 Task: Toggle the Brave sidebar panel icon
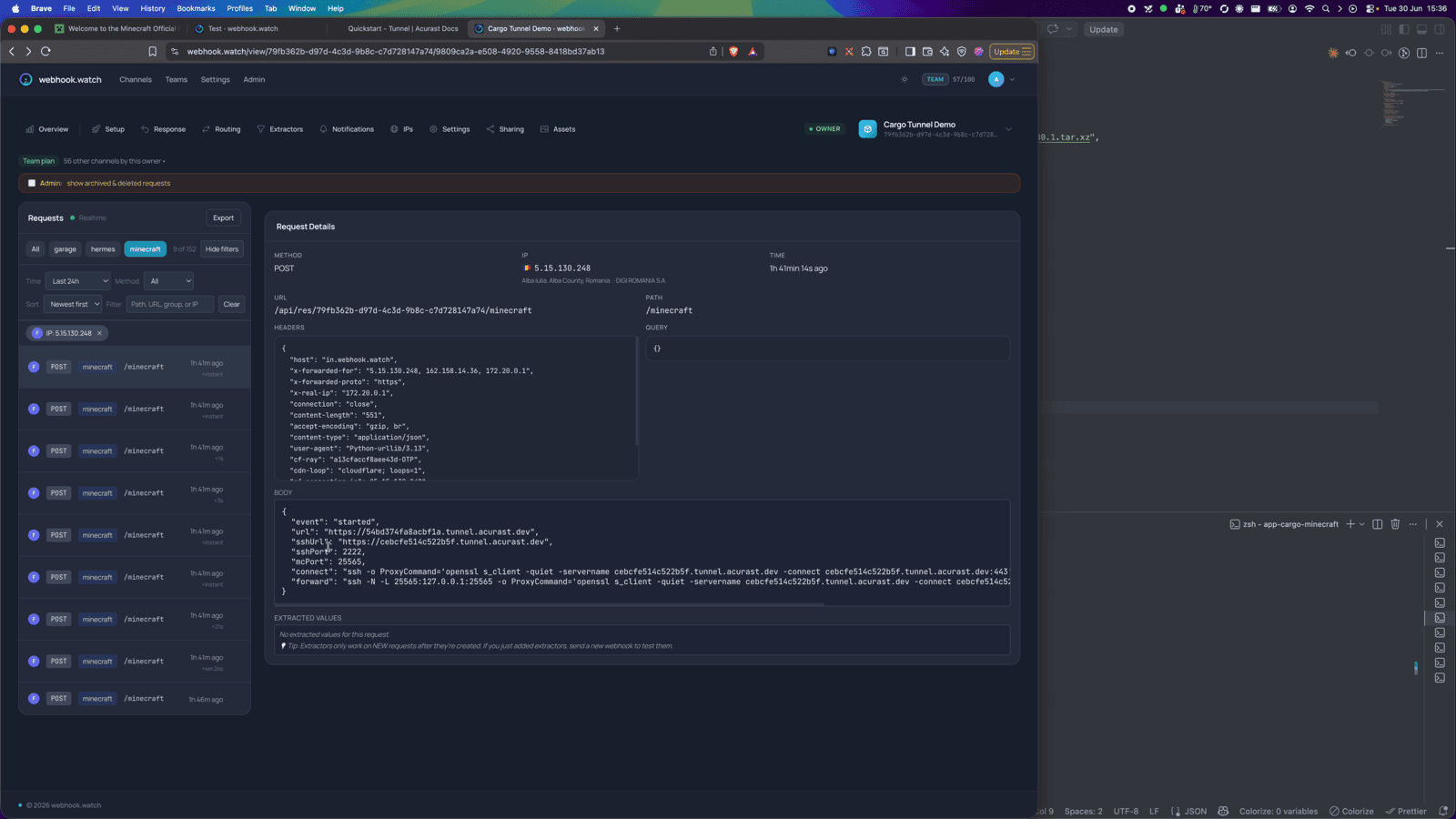click(x=910, y=52)
